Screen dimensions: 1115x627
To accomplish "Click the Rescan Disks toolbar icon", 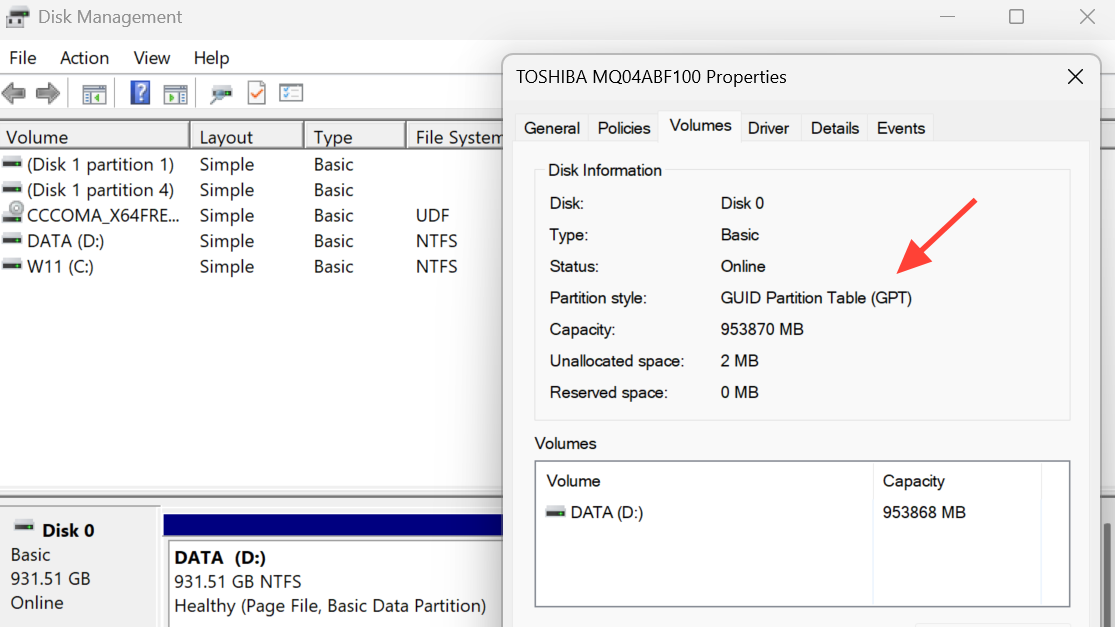I will click(221, 94).
